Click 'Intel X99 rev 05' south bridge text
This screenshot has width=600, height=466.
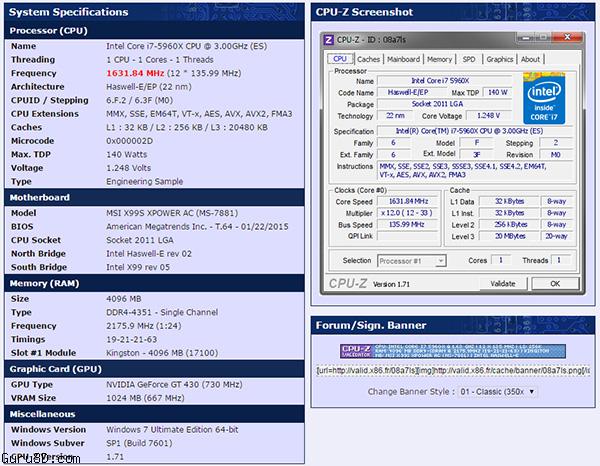tap(138, 267)
